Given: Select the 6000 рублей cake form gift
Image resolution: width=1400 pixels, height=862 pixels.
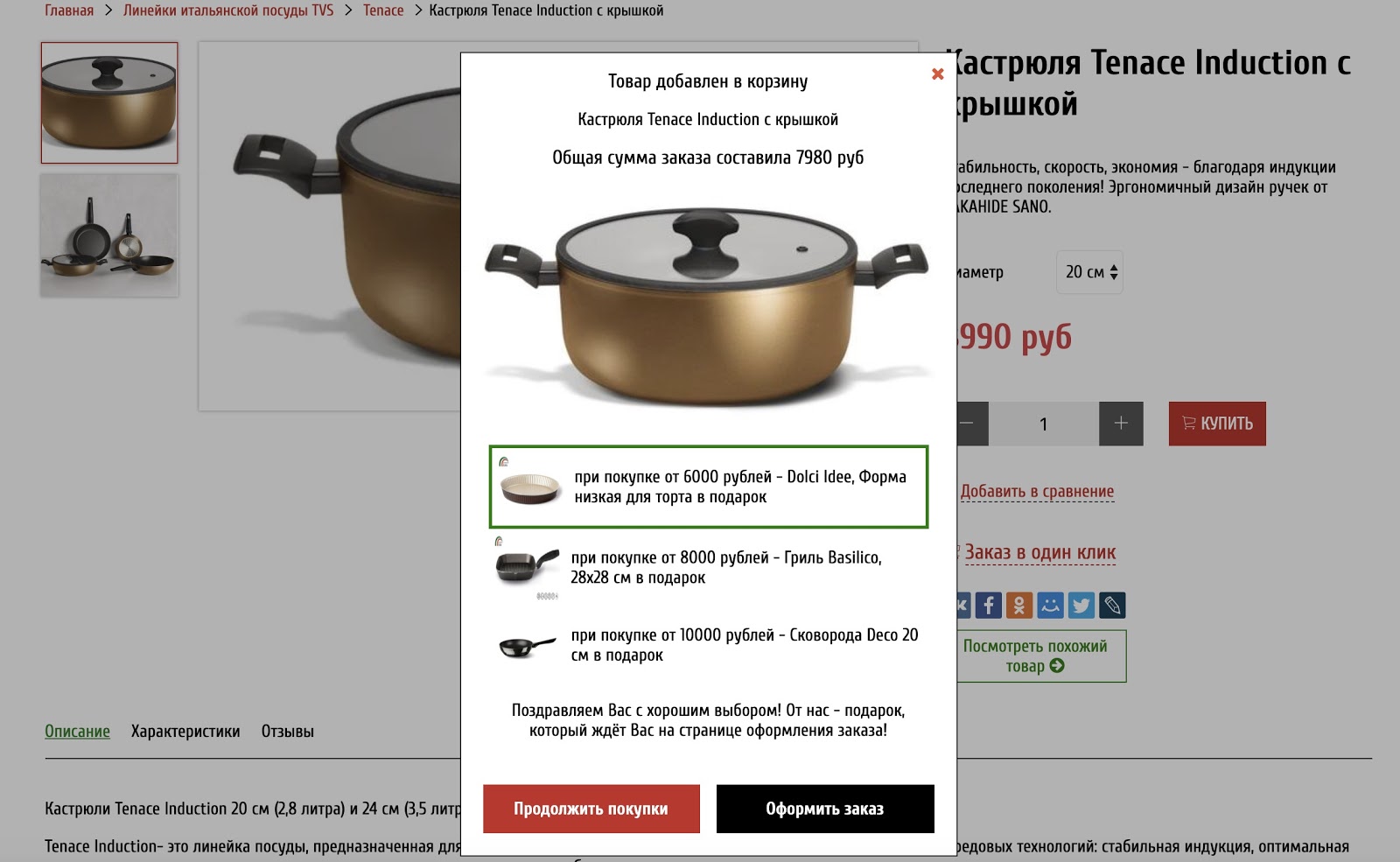Looking at the screenshot, I should 709,487.
